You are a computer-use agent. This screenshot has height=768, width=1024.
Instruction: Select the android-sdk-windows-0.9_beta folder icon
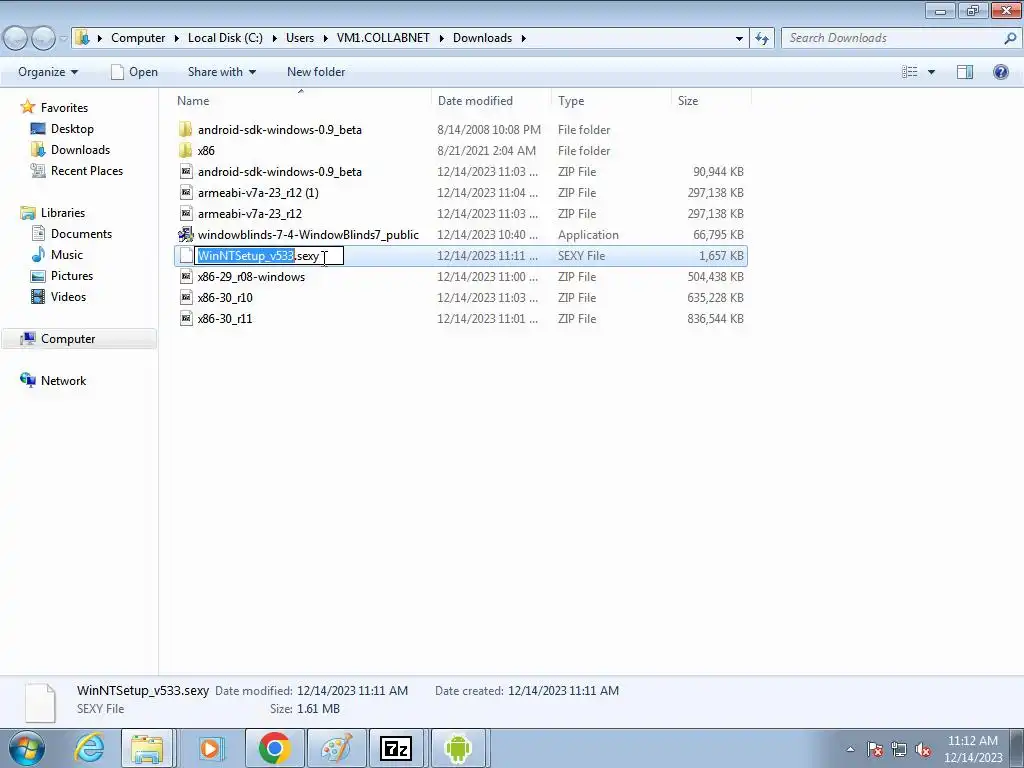185,129
